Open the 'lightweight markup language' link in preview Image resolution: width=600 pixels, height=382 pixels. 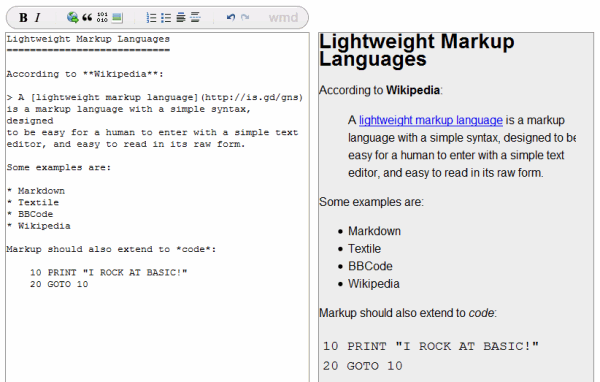pos(430,120)
